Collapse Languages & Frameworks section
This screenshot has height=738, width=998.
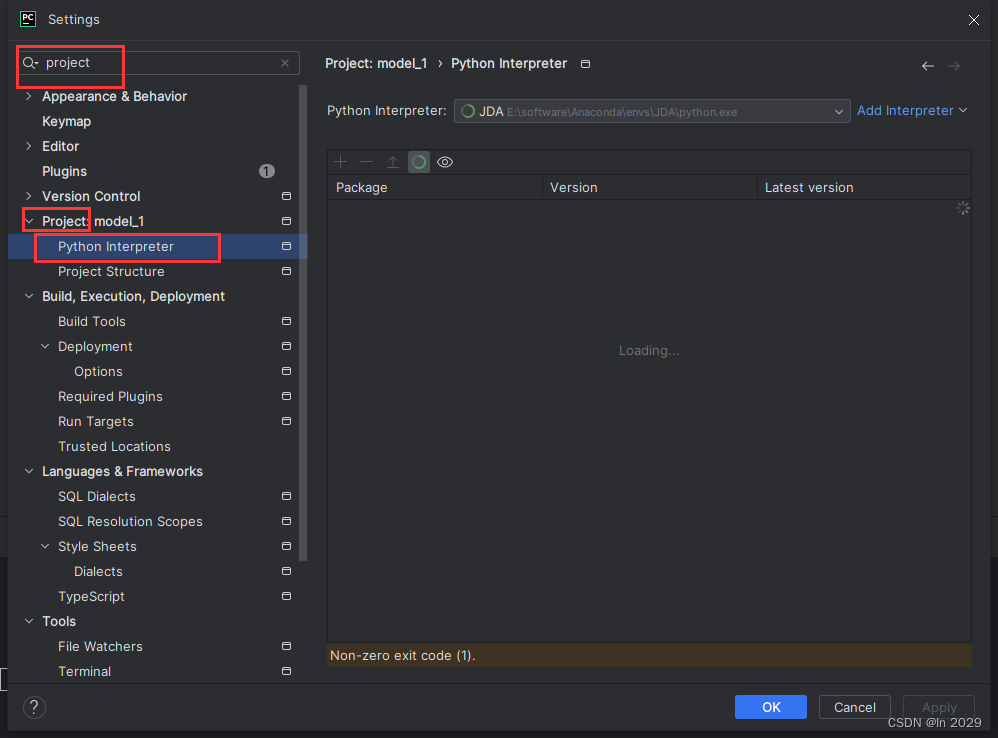(x=29, y=471)
